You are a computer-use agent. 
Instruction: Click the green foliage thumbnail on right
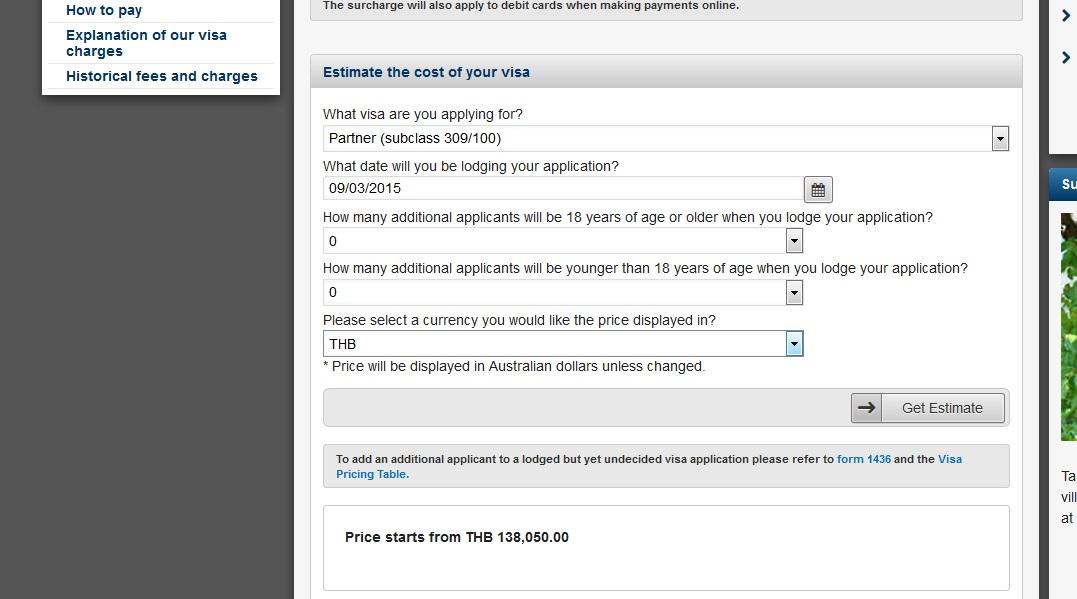click(1069, 326)
